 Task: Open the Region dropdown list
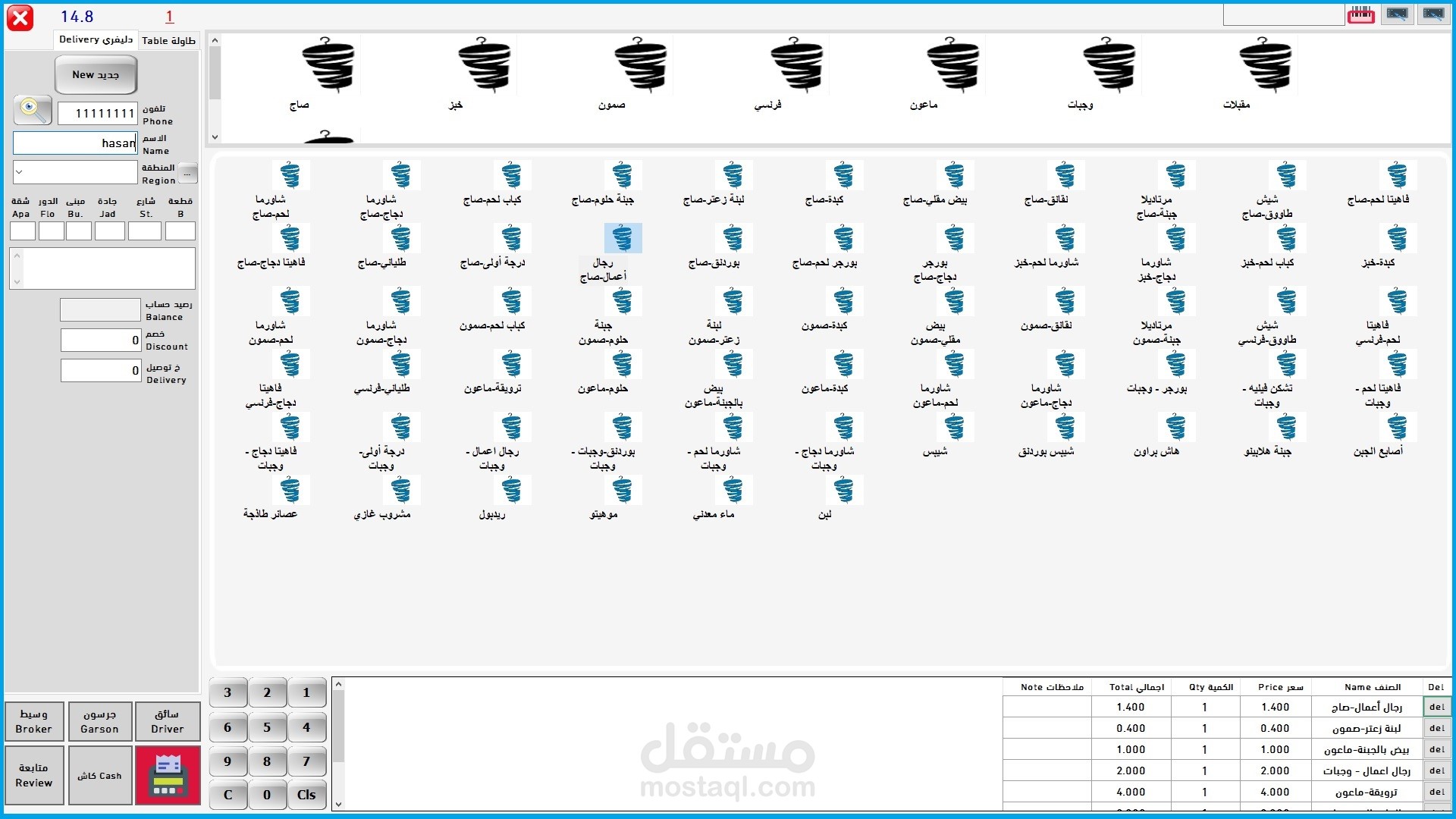(x=20, y=172)
